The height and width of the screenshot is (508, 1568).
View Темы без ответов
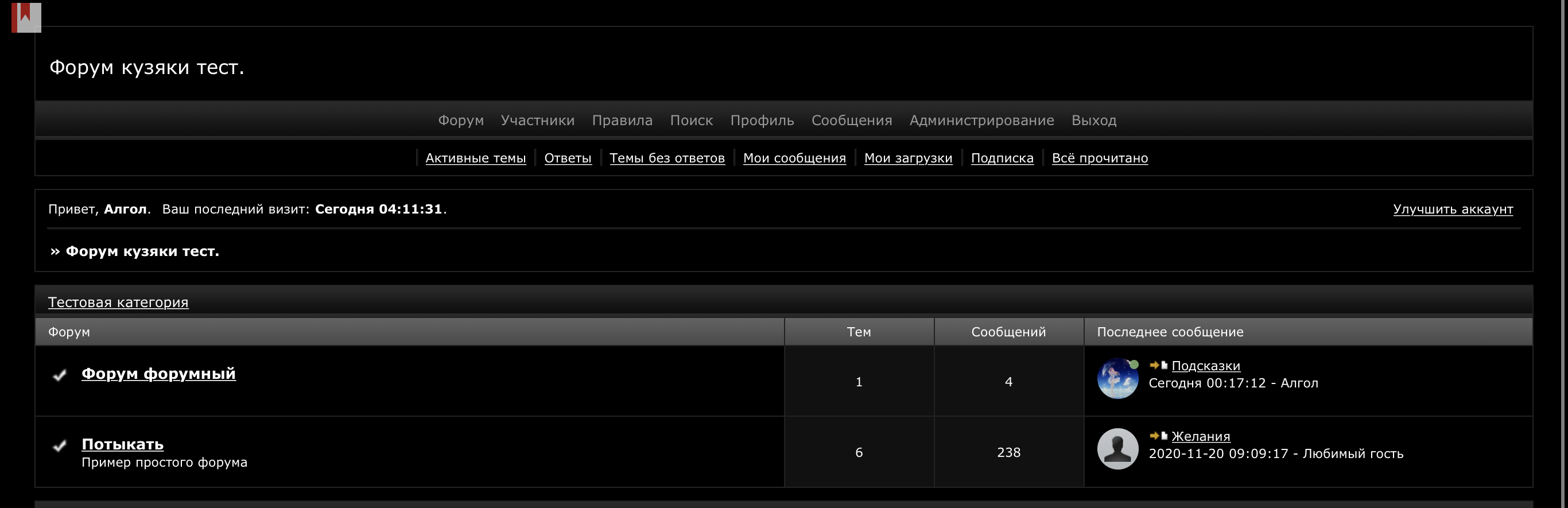(667, 158)
